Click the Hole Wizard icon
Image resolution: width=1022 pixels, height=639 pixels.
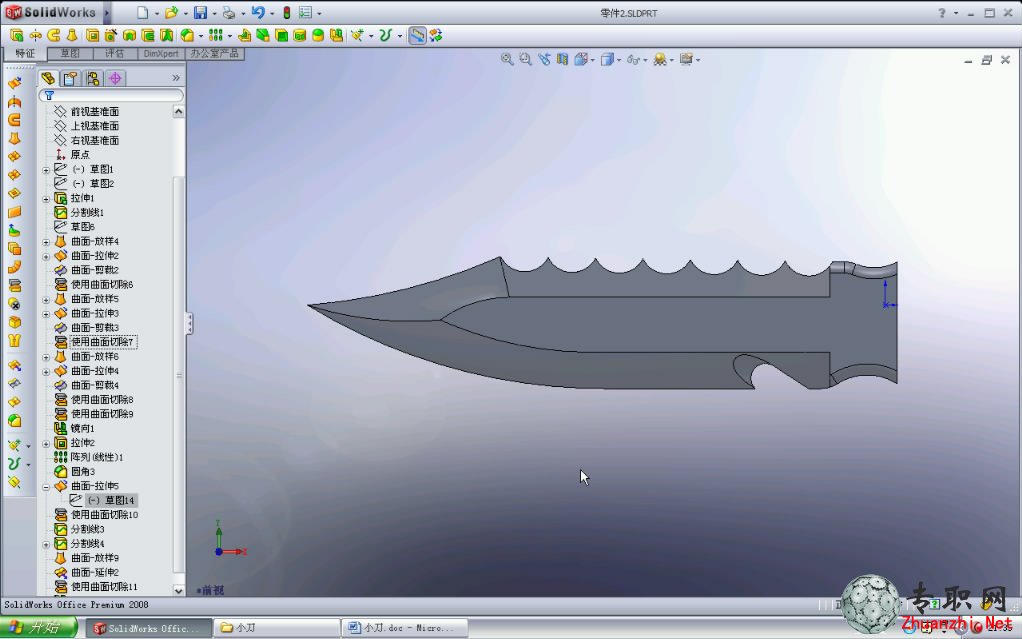111,35
